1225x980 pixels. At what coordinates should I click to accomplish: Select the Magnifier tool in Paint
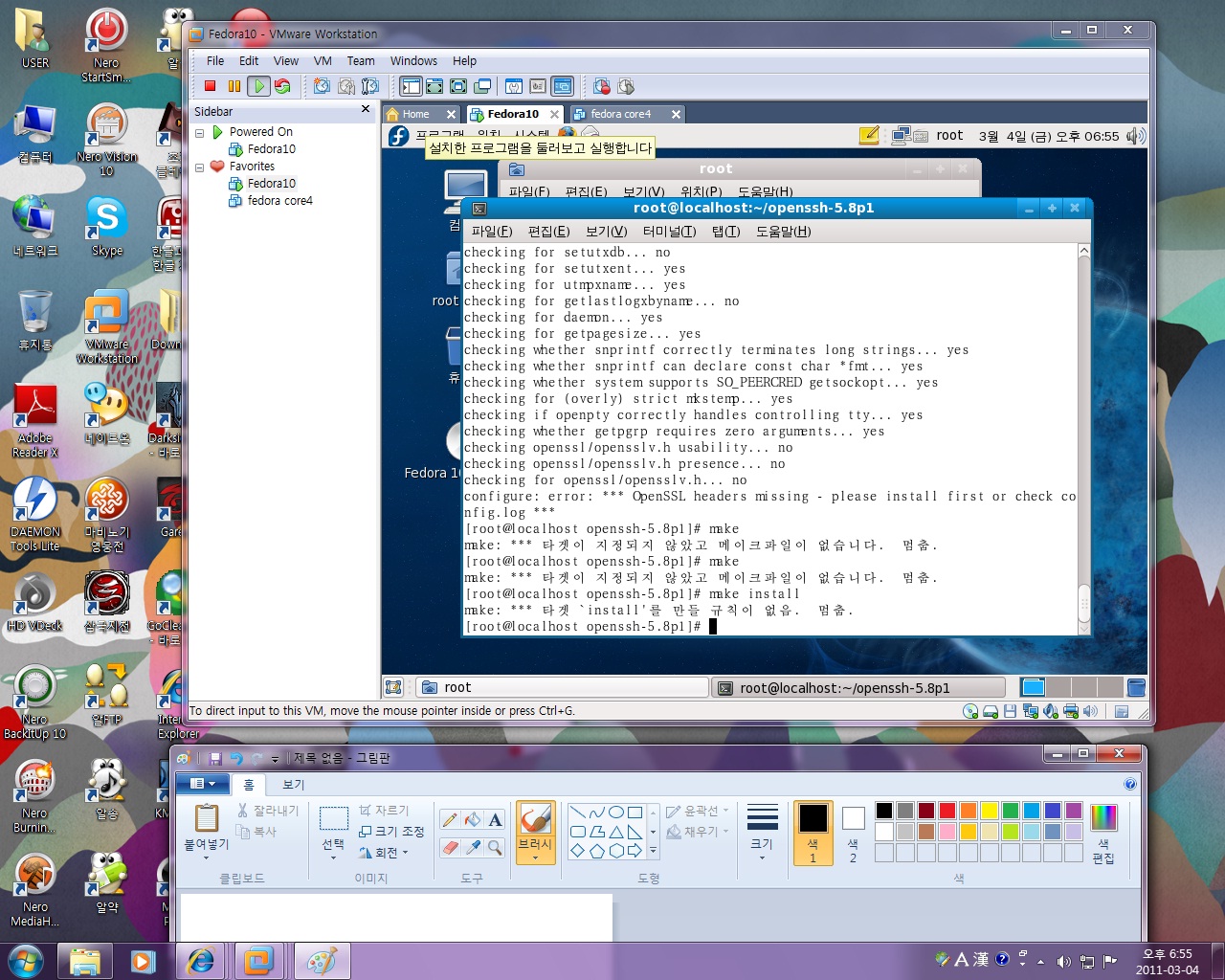(495, 847)
